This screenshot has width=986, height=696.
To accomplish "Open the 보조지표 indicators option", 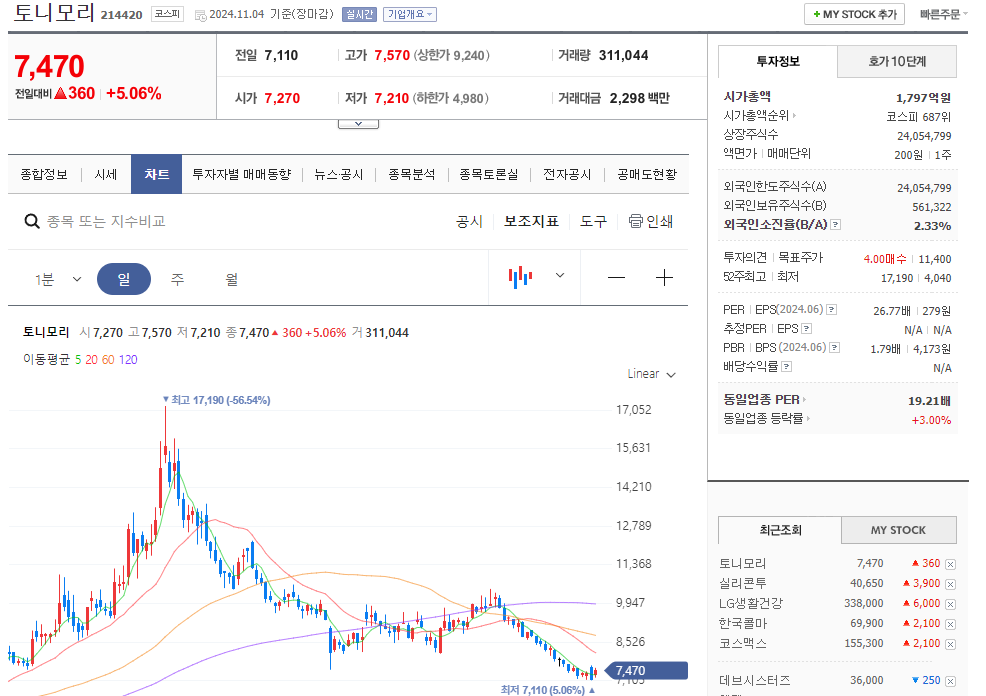I will pyautogui.click(x=531, y=221).
